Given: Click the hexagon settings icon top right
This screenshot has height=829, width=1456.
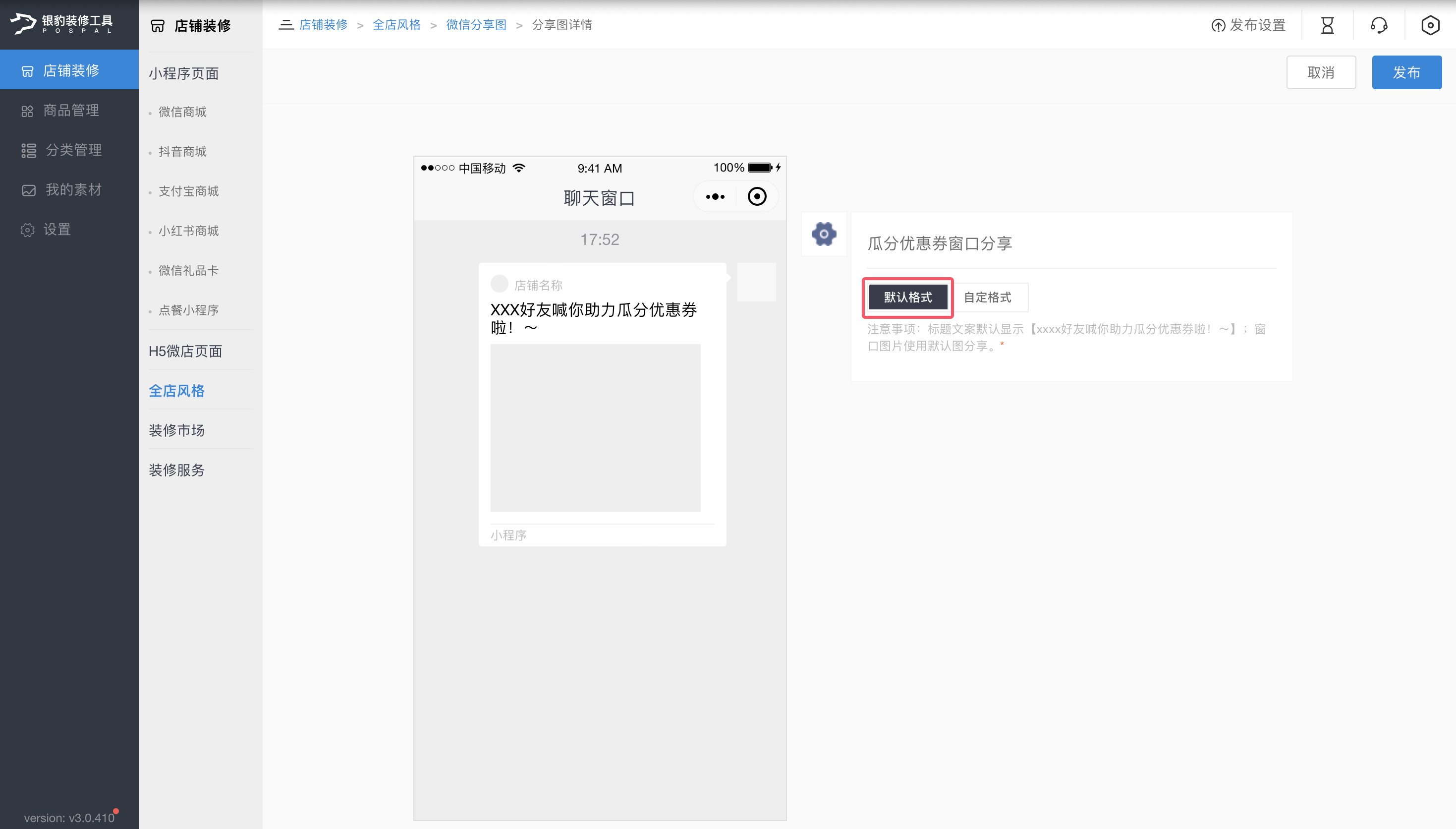Looking at the screenshot, I should (x=1430, y=25).
